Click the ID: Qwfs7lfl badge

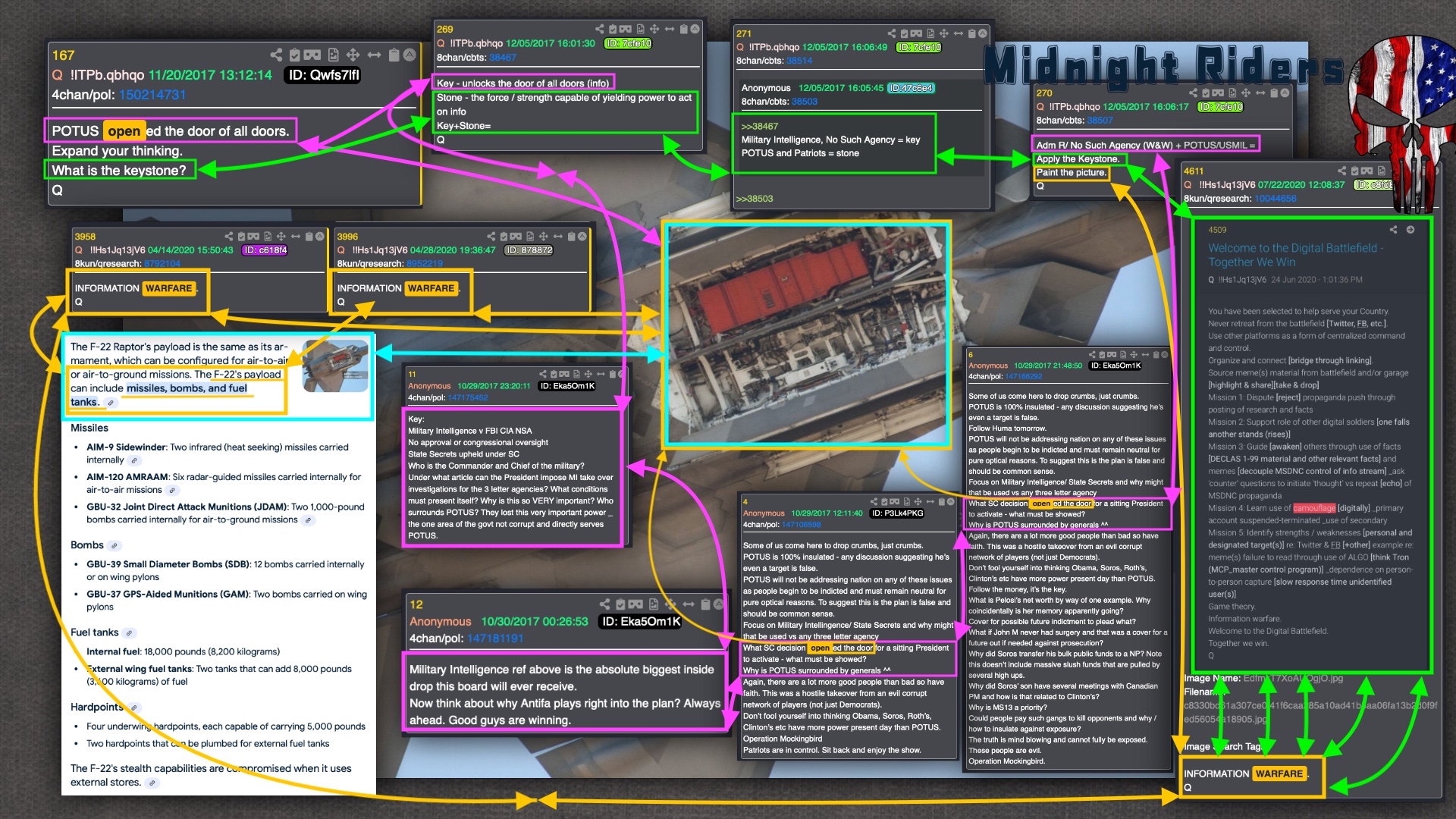point(324,75)
